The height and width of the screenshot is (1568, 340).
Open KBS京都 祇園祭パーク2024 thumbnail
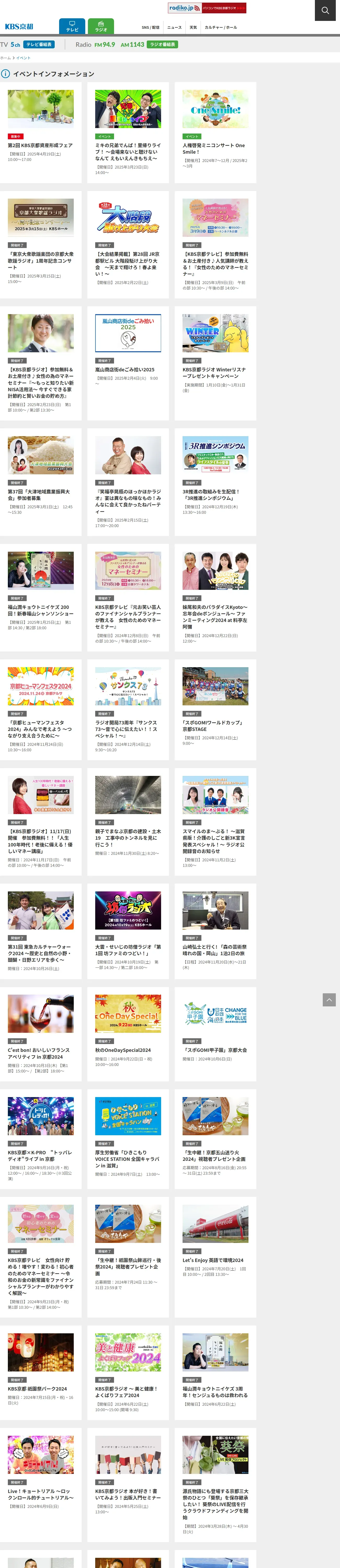click(x=41, y=1352)
